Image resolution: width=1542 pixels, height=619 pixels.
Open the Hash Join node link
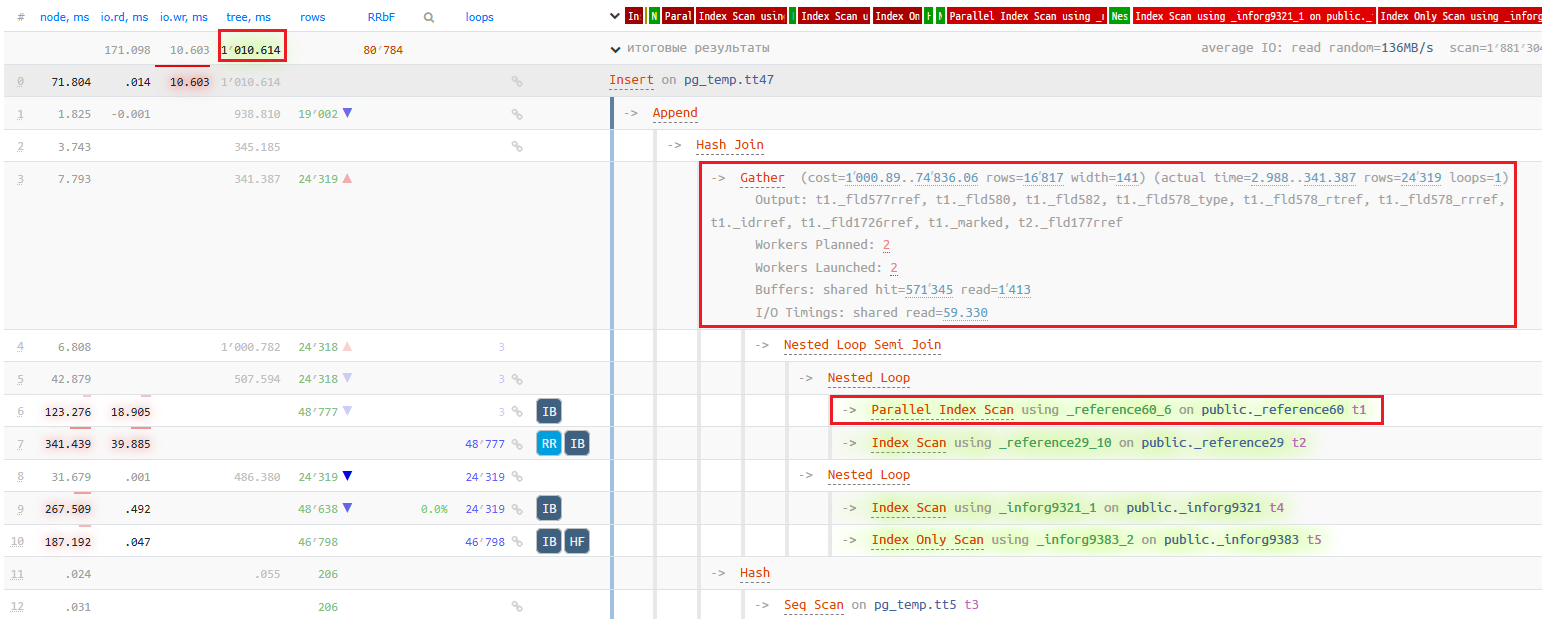point(730,145)
